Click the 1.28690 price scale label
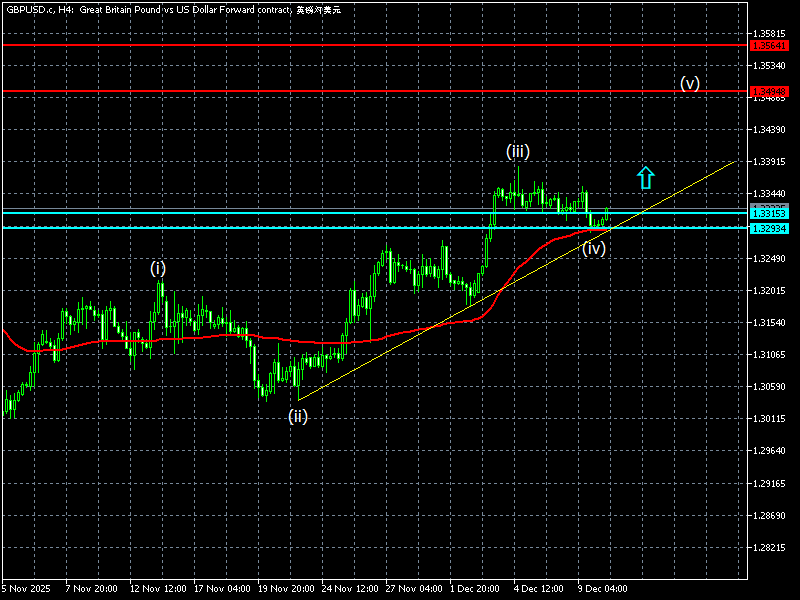 (x=769, y=516)
